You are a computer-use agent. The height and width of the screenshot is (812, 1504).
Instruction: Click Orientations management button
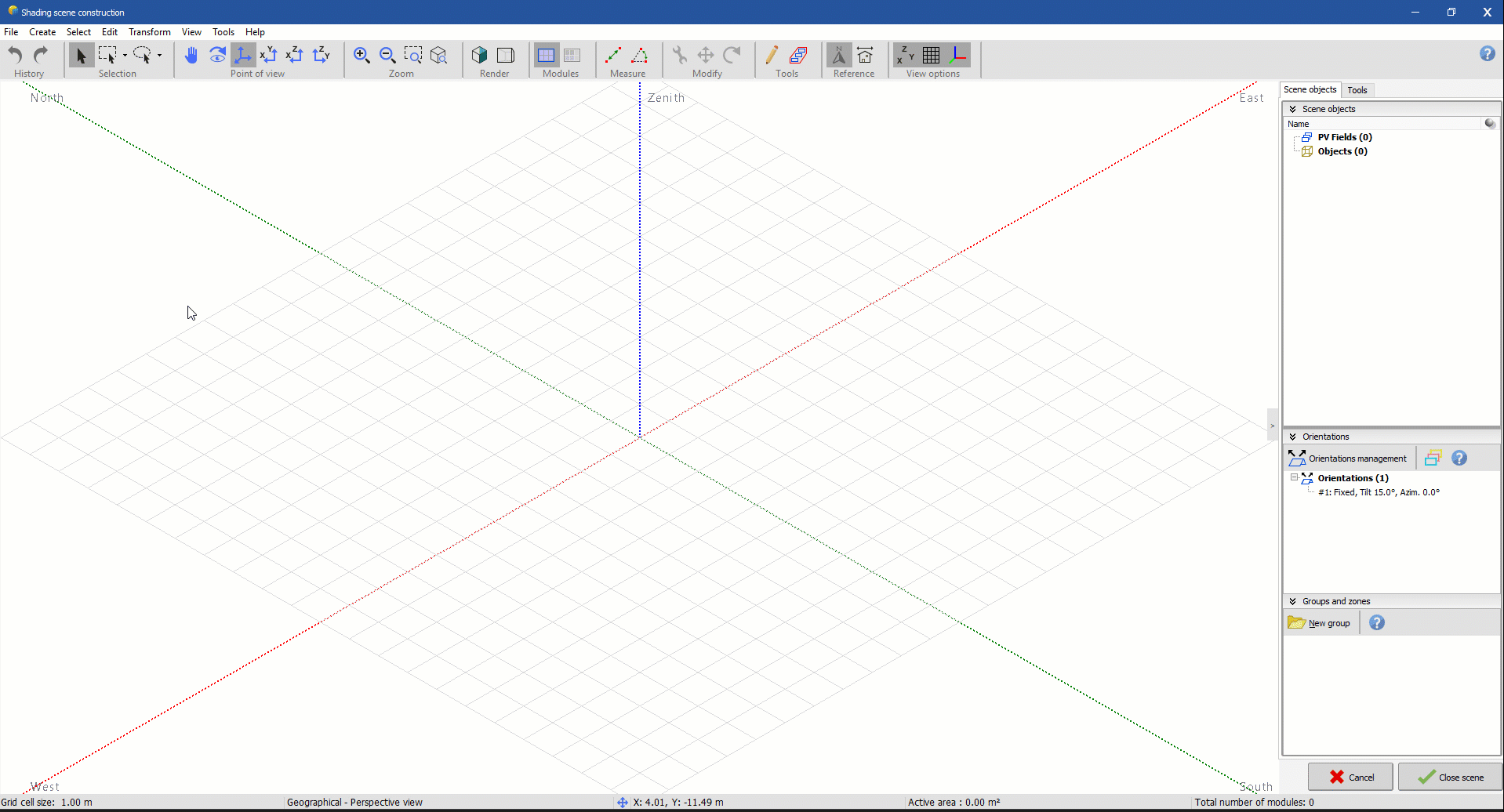click(1348, 459)
